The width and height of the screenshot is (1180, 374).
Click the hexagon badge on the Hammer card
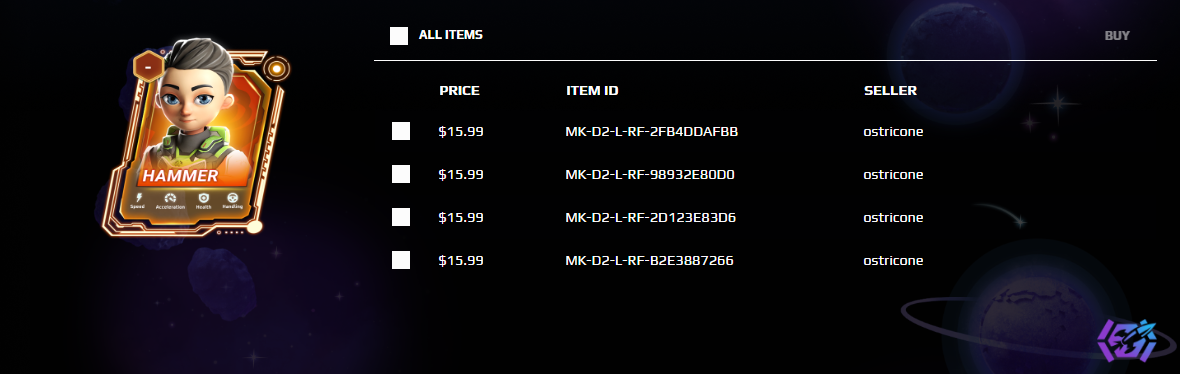pos(149,68)
